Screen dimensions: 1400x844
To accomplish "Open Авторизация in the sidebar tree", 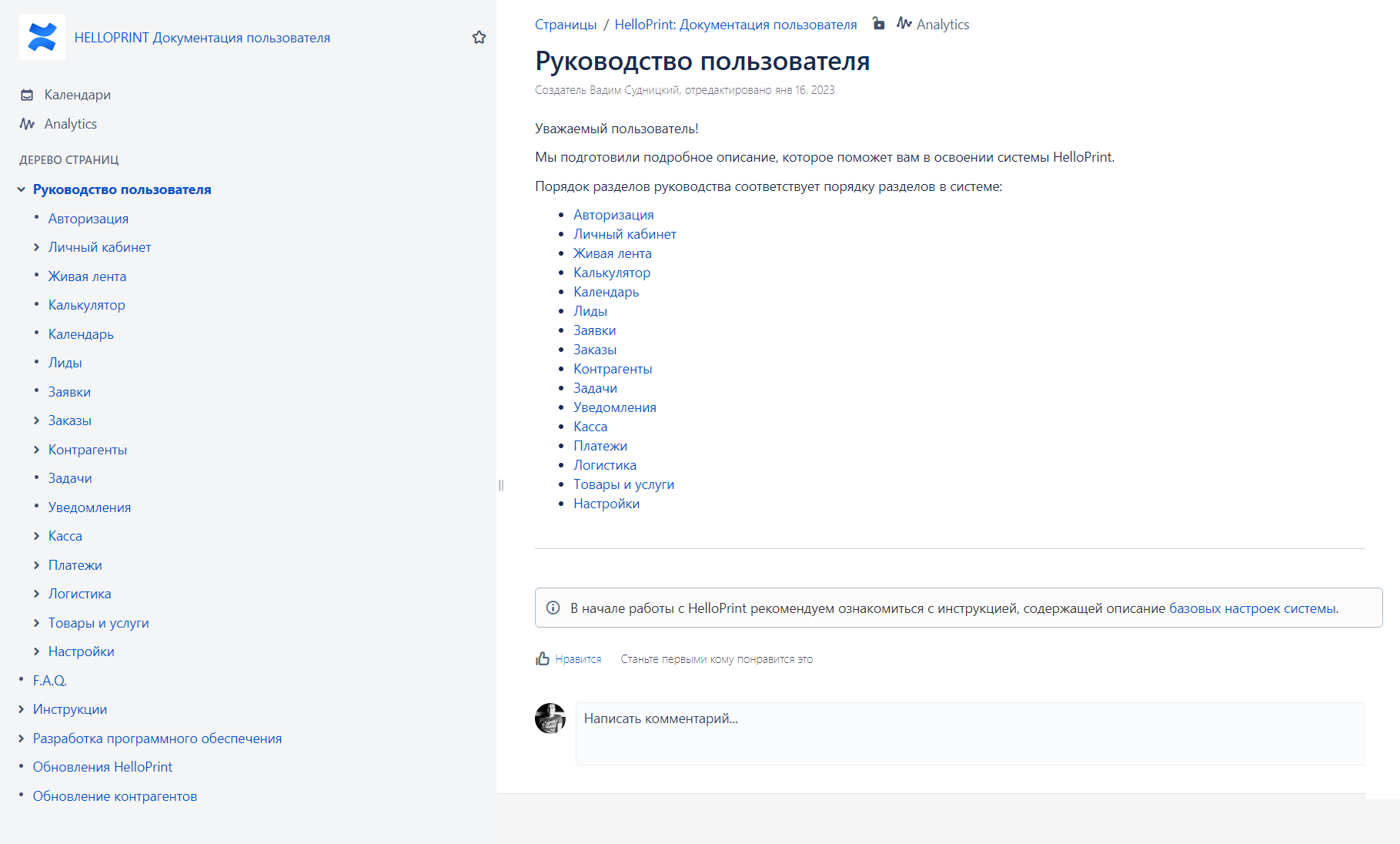I will [x=89, y=219].
